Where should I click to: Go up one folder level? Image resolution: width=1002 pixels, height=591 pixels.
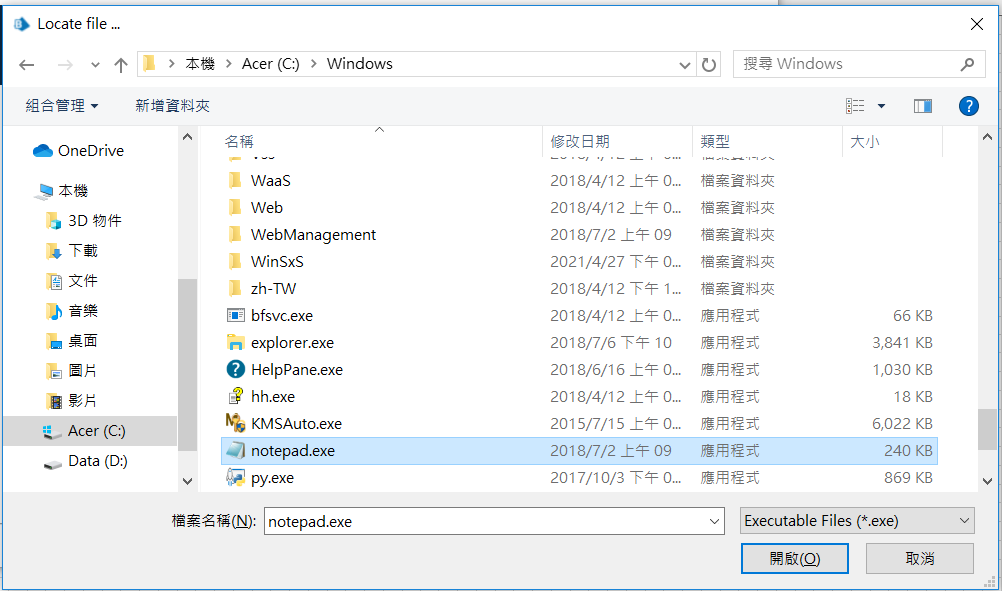click(x=121, y=65)
